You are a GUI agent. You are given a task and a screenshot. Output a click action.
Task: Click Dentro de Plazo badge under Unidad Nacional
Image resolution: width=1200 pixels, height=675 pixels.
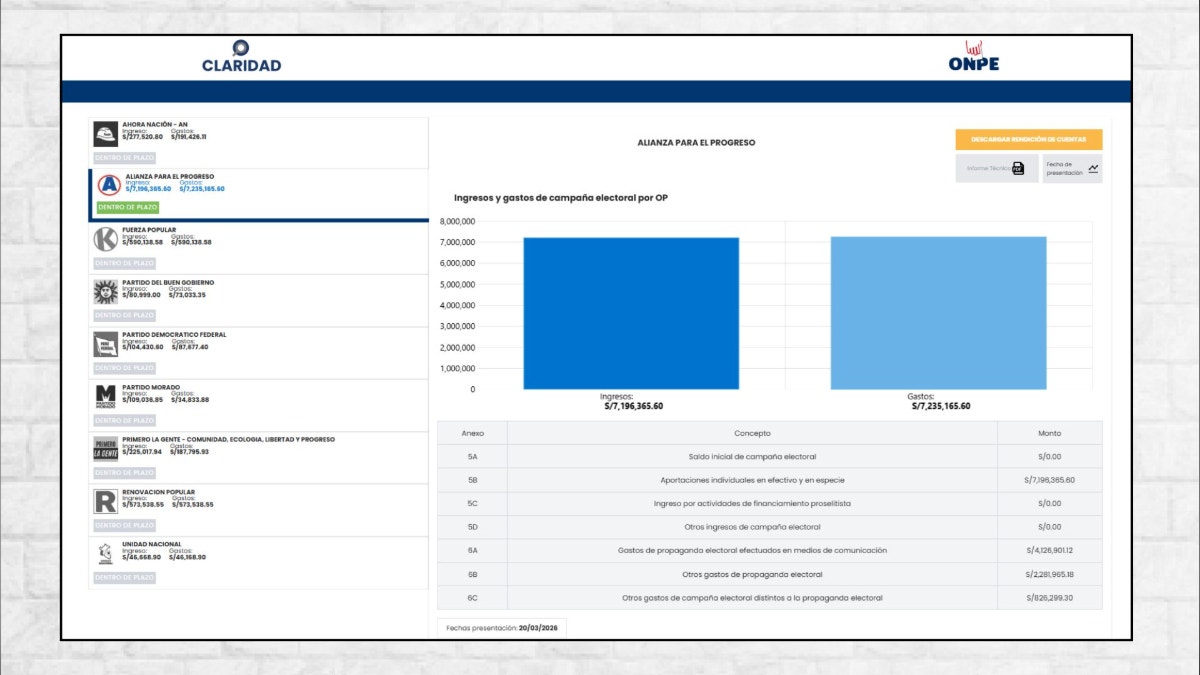coord(124,577)
